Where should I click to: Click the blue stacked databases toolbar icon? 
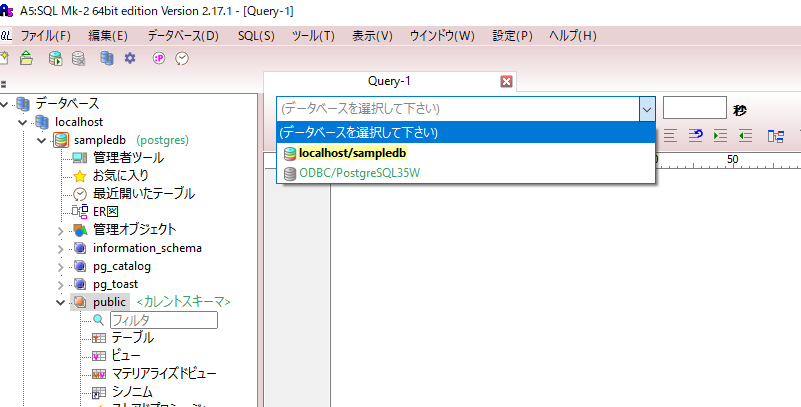click(x=106, y=58)
